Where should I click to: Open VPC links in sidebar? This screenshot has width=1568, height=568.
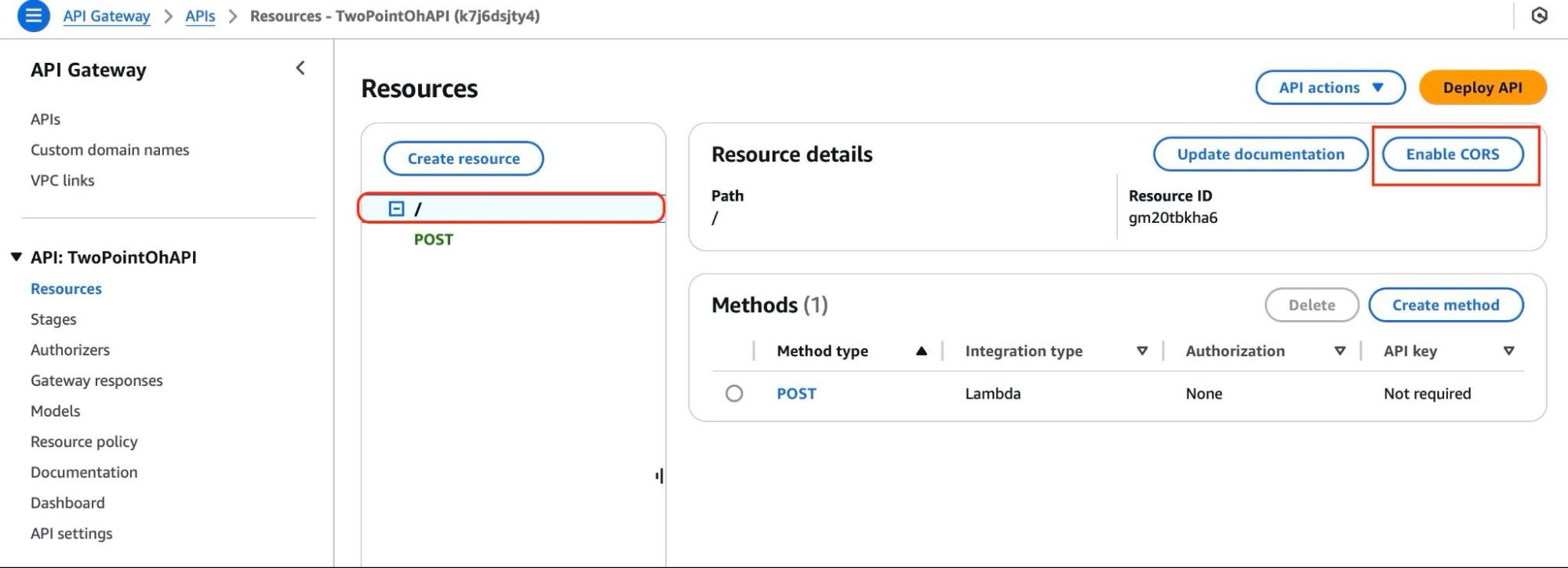tap(63, 180)
